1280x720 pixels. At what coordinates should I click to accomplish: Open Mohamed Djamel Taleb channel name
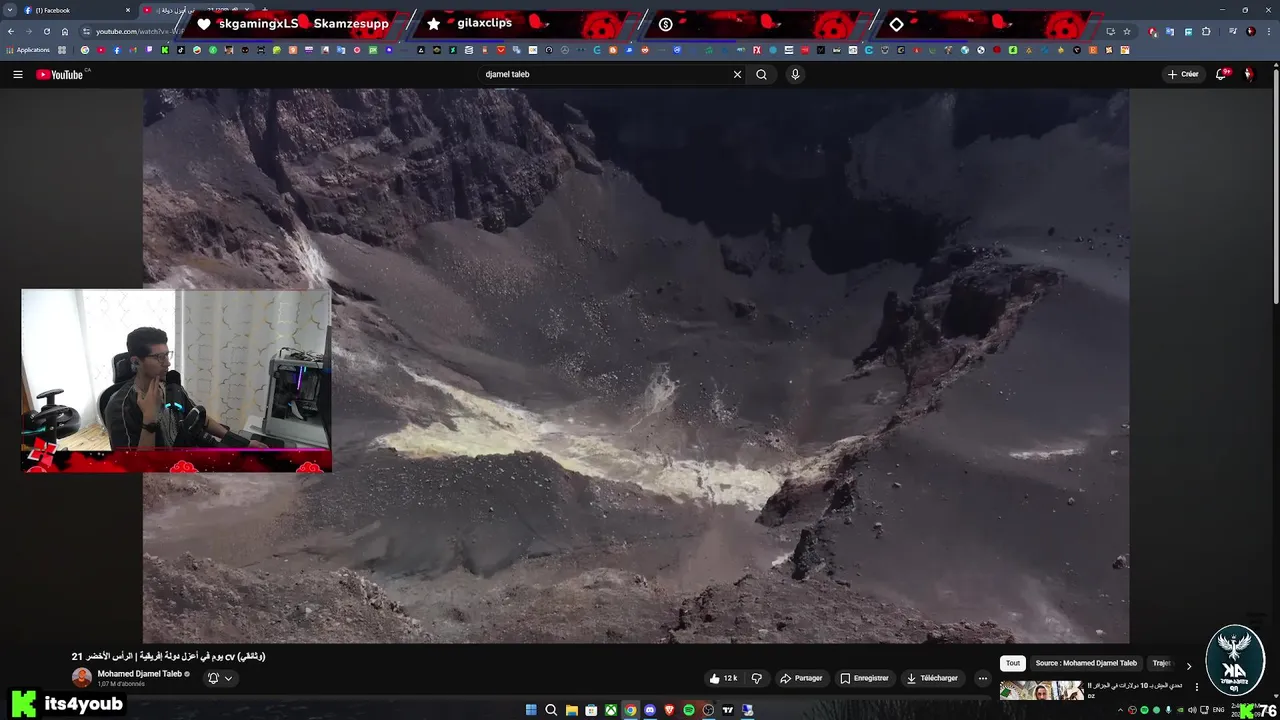pos(140,674)
